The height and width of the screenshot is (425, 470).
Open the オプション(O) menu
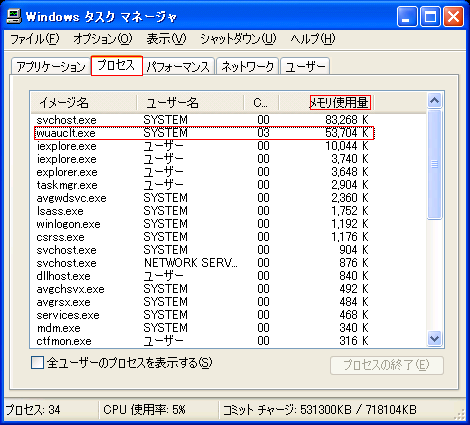click(x=103, y=39)
